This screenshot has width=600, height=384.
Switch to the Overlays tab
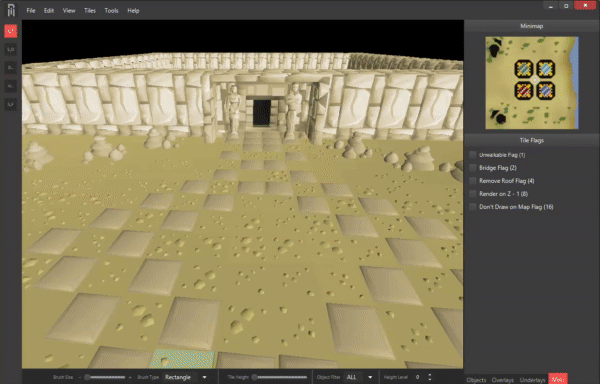coord(502,380)
